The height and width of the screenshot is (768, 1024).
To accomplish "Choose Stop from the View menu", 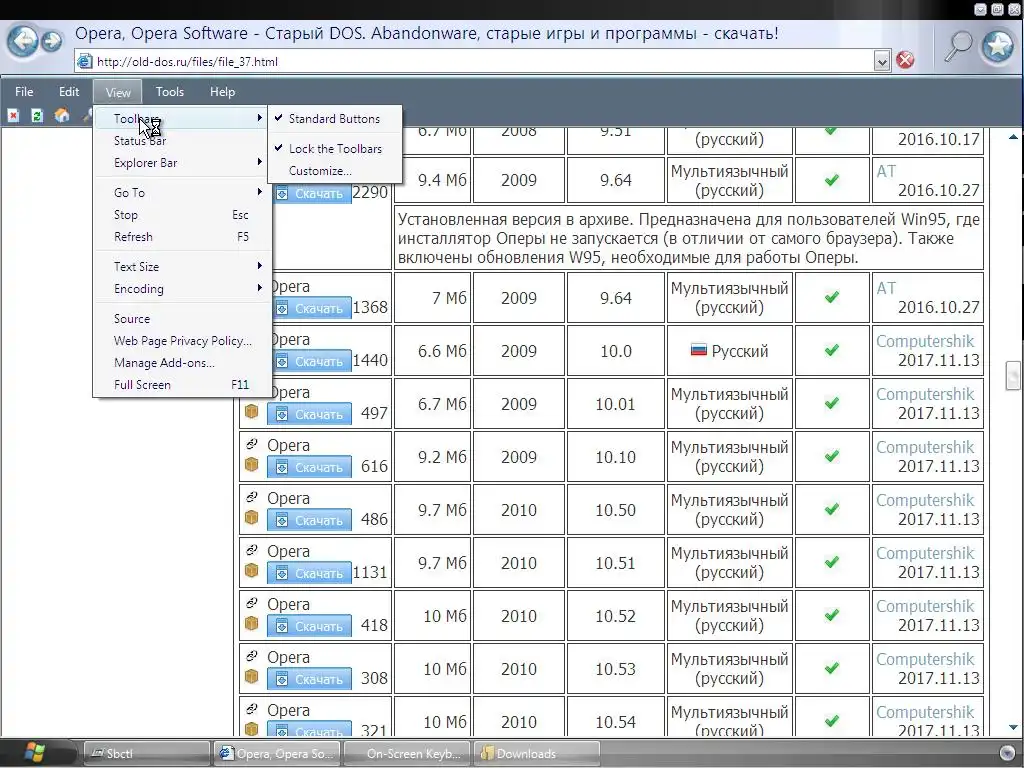I will (182, 215).
